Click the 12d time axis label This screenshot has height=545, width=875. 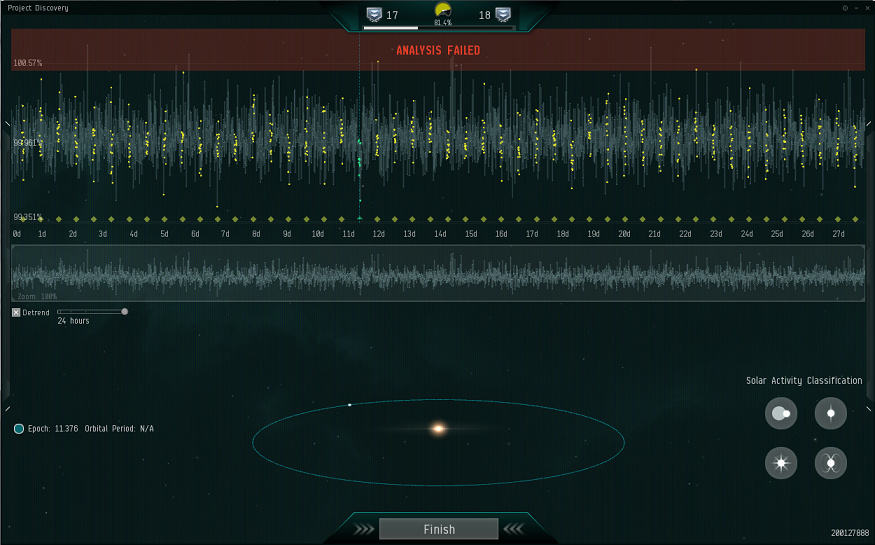point(378,234)
